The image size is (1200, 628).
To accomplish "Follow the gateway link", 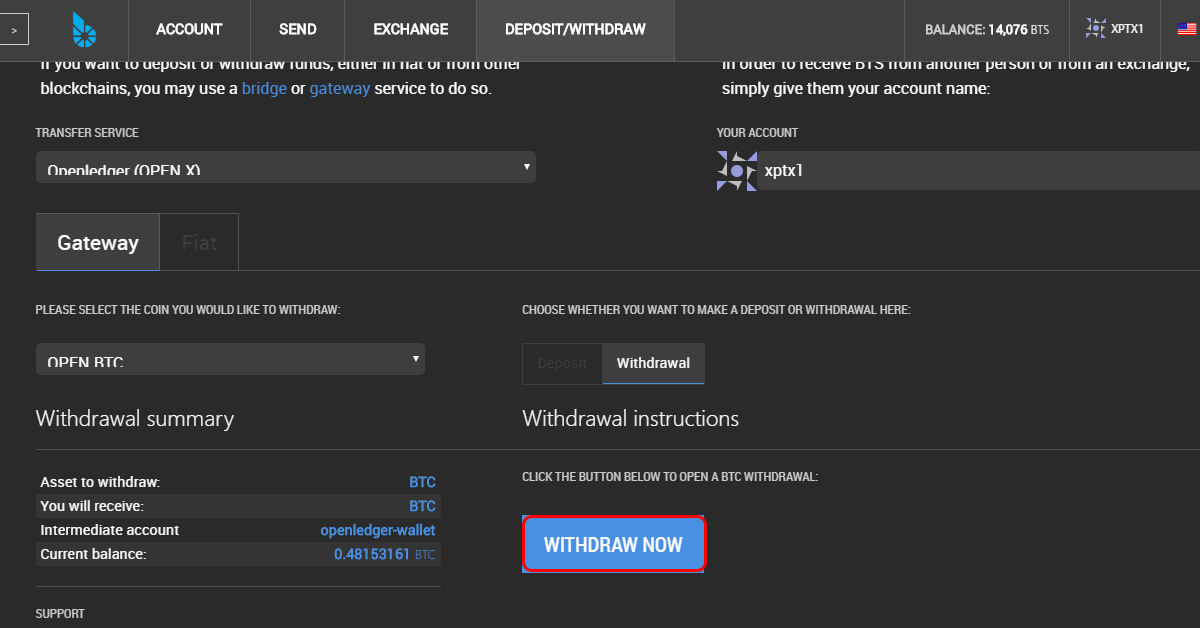I will (340, 88).
